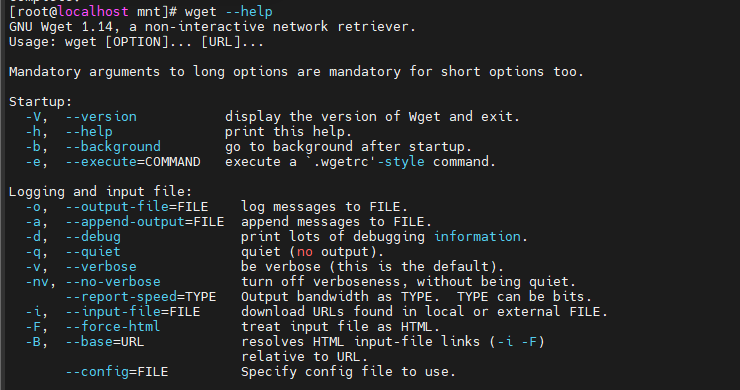The image size is (740, 390).
Task: Click the --quiet option text
Action: [x=93, y=252]
